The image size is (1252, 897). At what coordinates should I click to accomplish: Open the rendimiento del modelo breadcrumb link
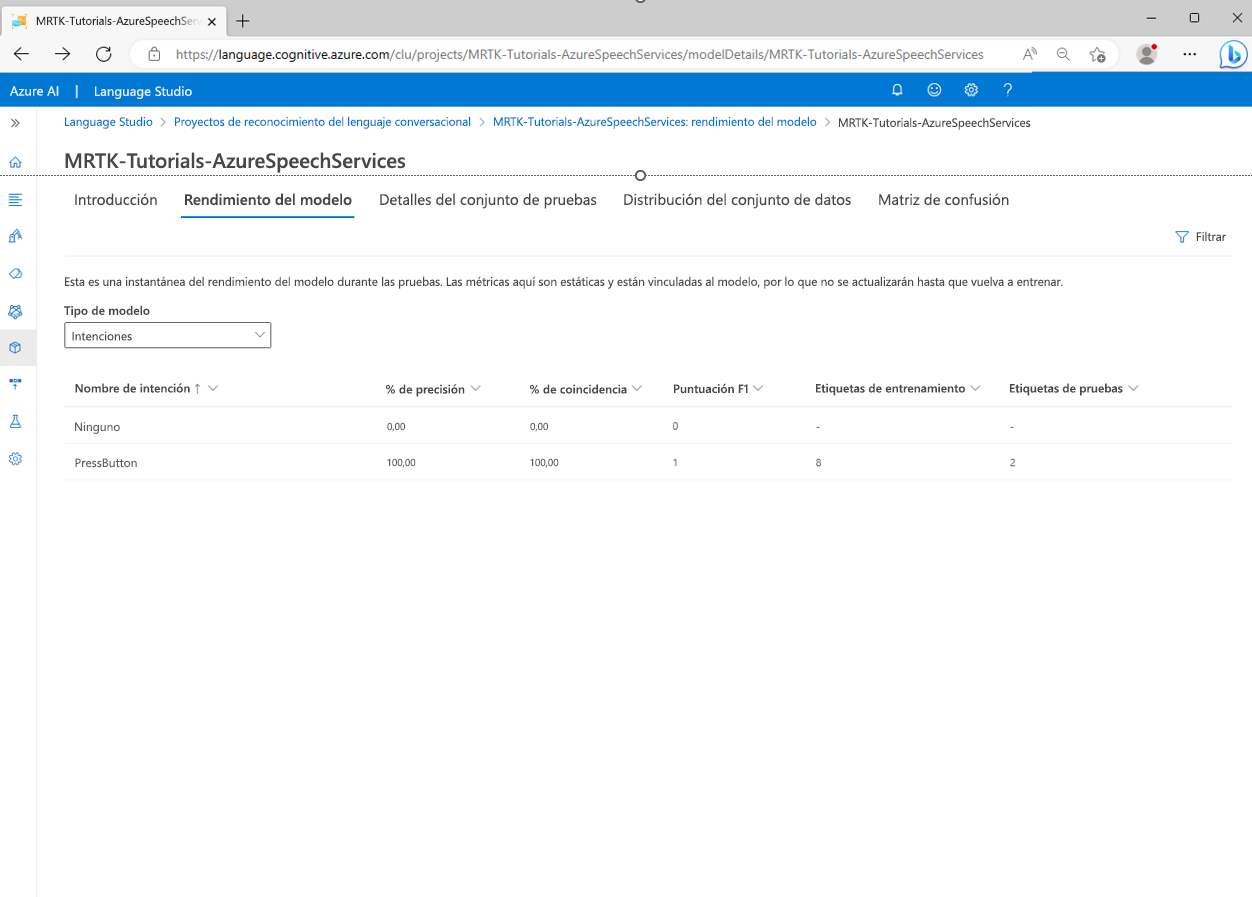(655, 122)
